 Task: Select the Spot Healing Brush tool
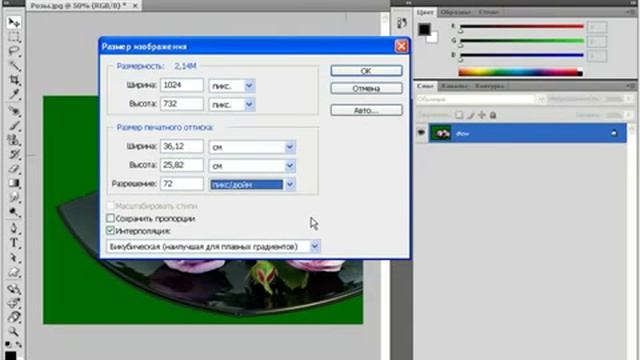13,111
